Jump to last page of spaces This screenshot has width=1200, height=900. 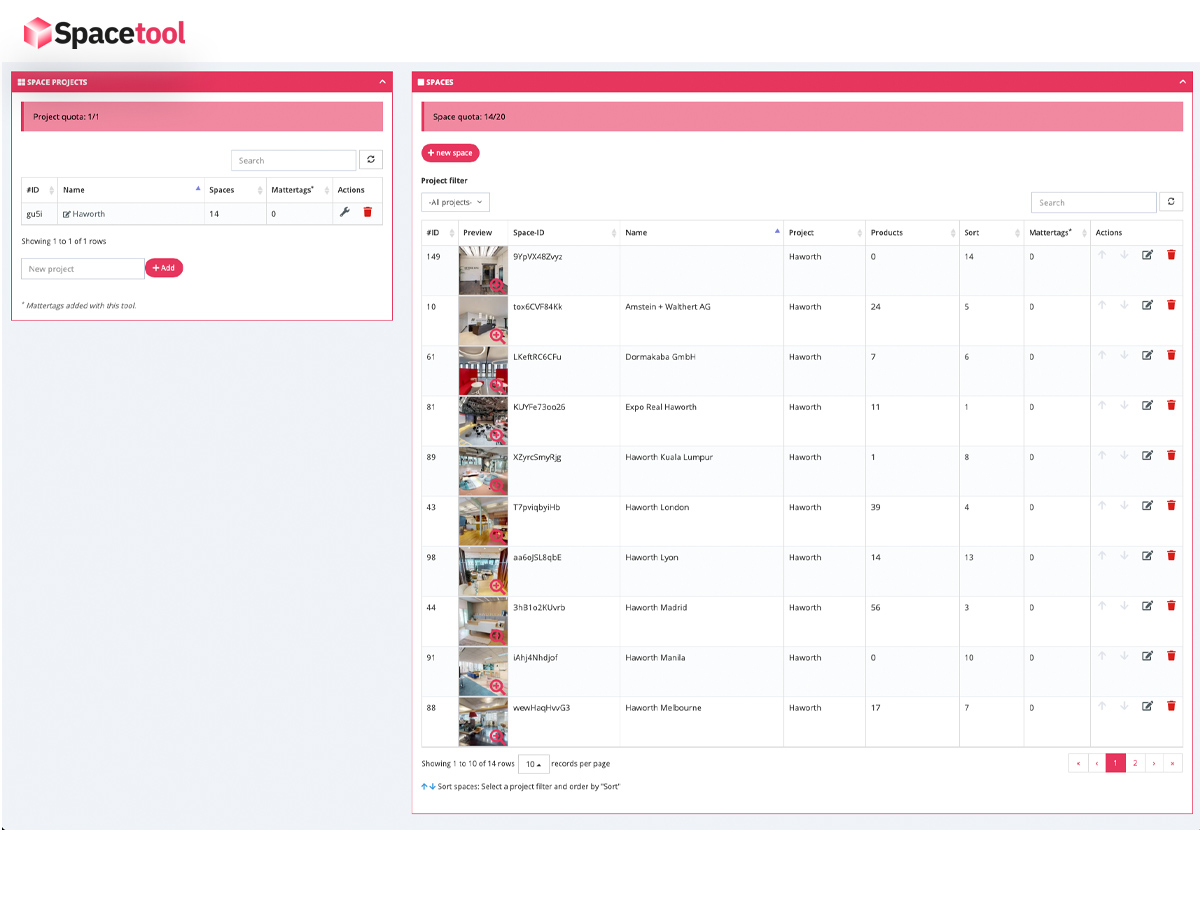(x=1173, y=763)
